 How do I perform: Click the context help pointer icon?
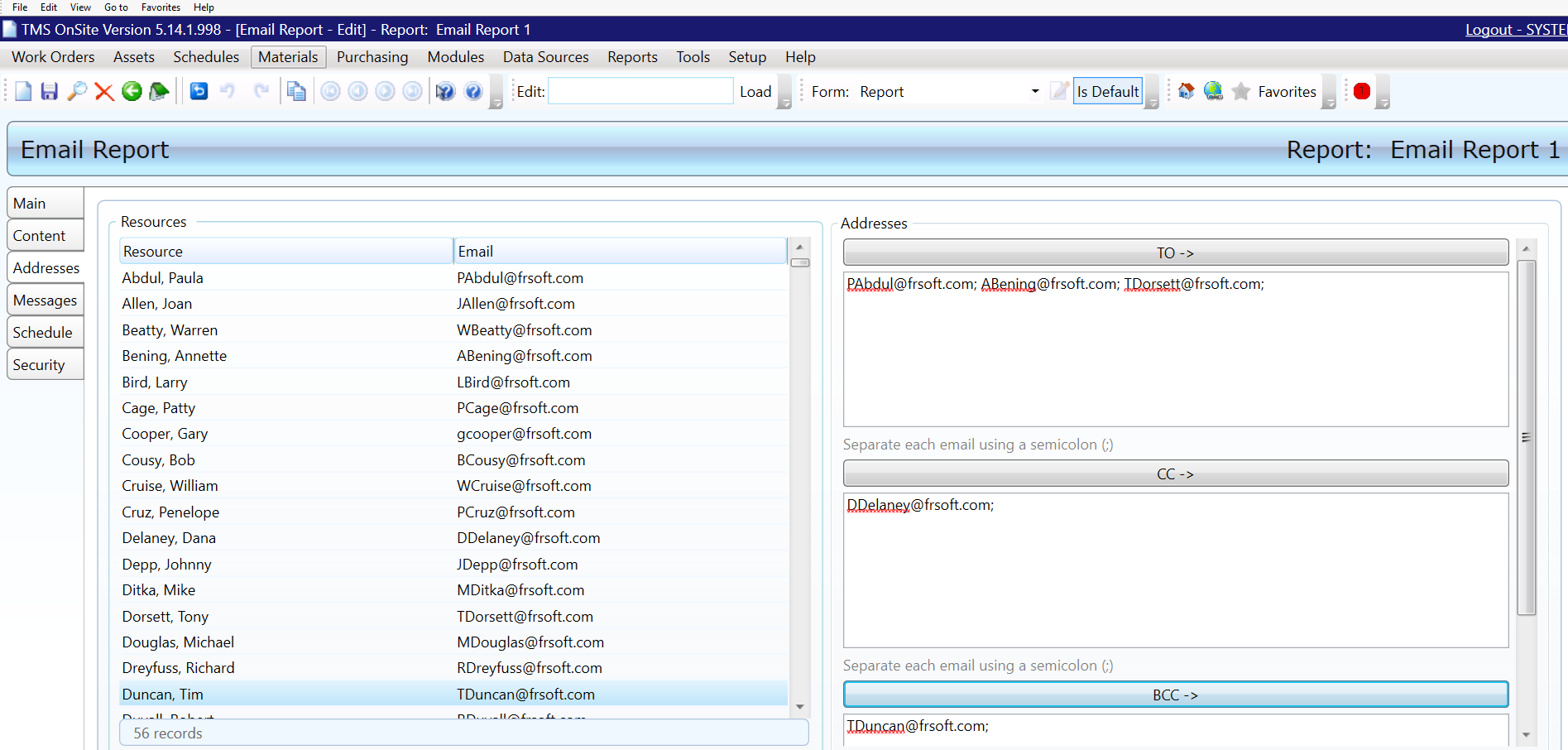point(445,91)
